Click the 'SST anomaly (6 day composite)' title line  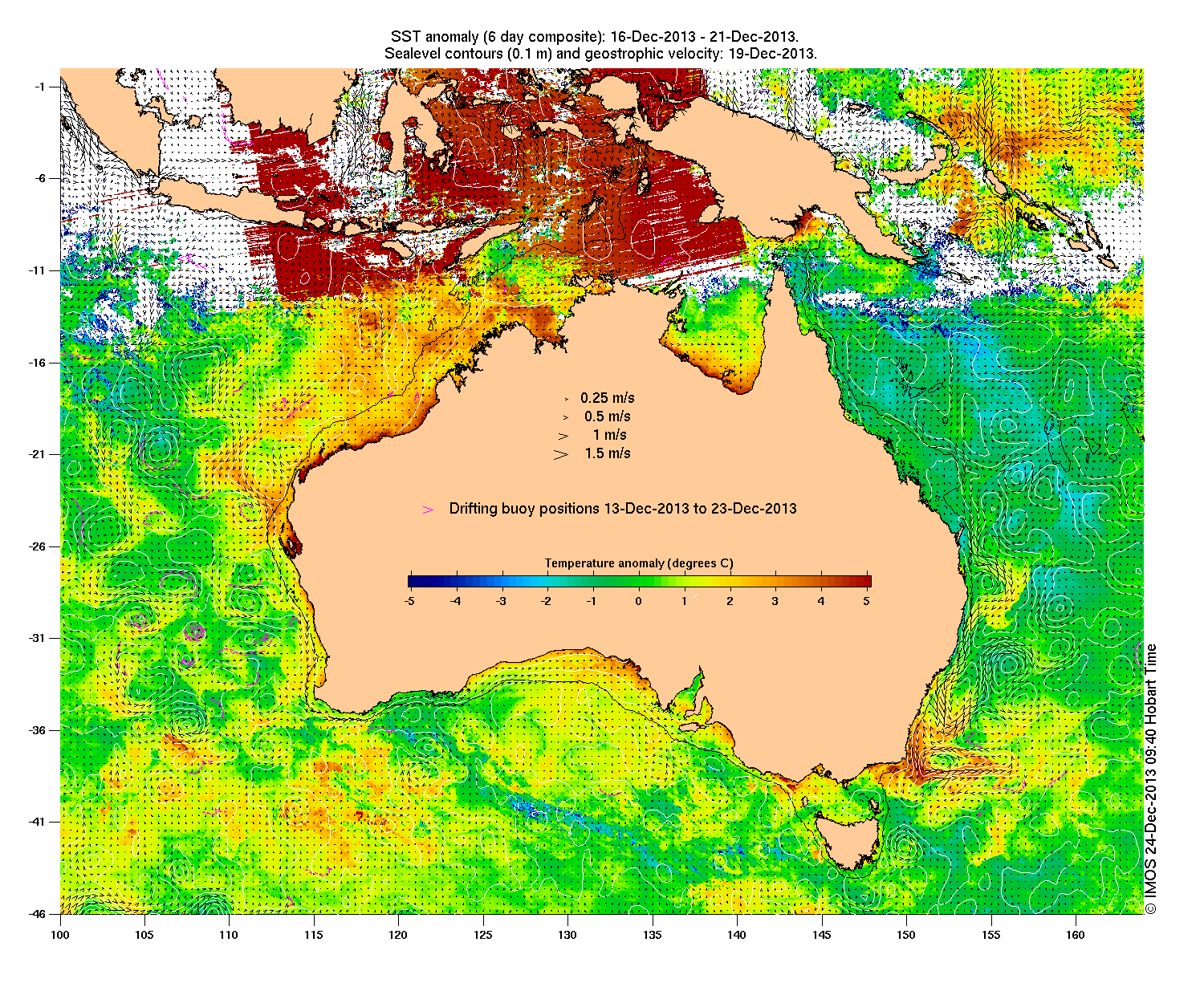pyautogui.click(x=594, y=37)
